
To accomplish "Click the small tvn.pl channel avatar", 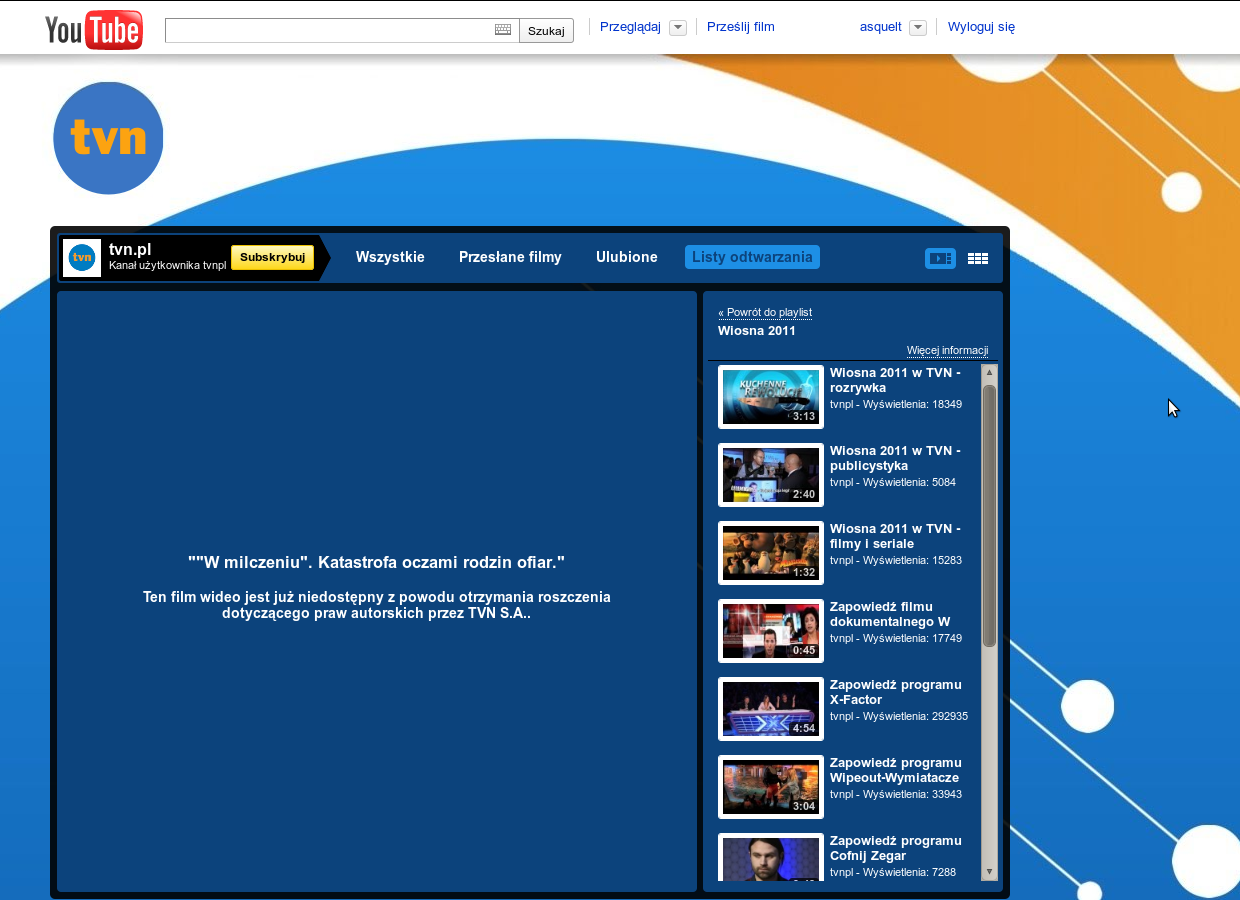I will 82,258.
